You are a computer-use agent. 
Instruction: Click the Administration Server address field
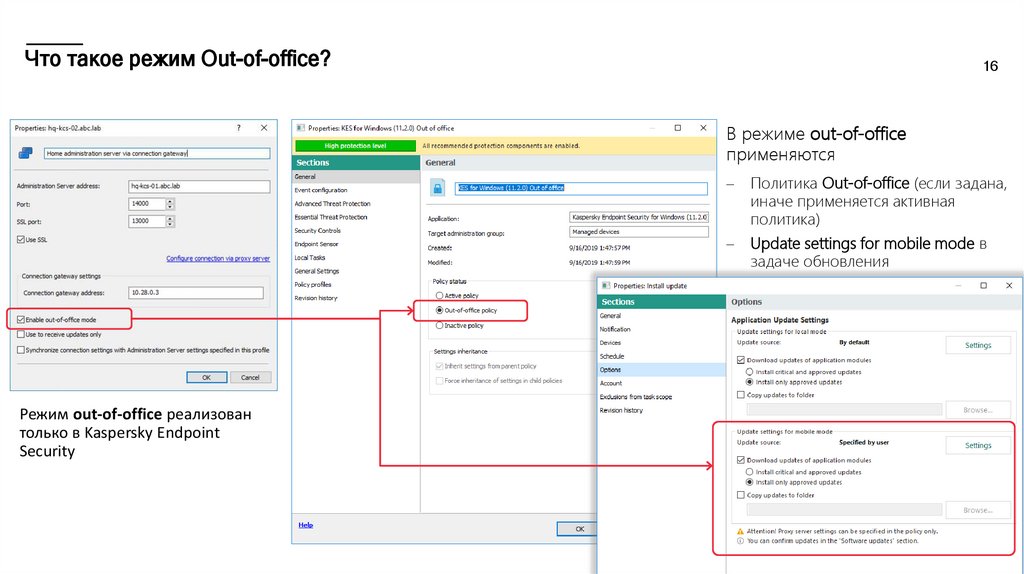[199, 186]
